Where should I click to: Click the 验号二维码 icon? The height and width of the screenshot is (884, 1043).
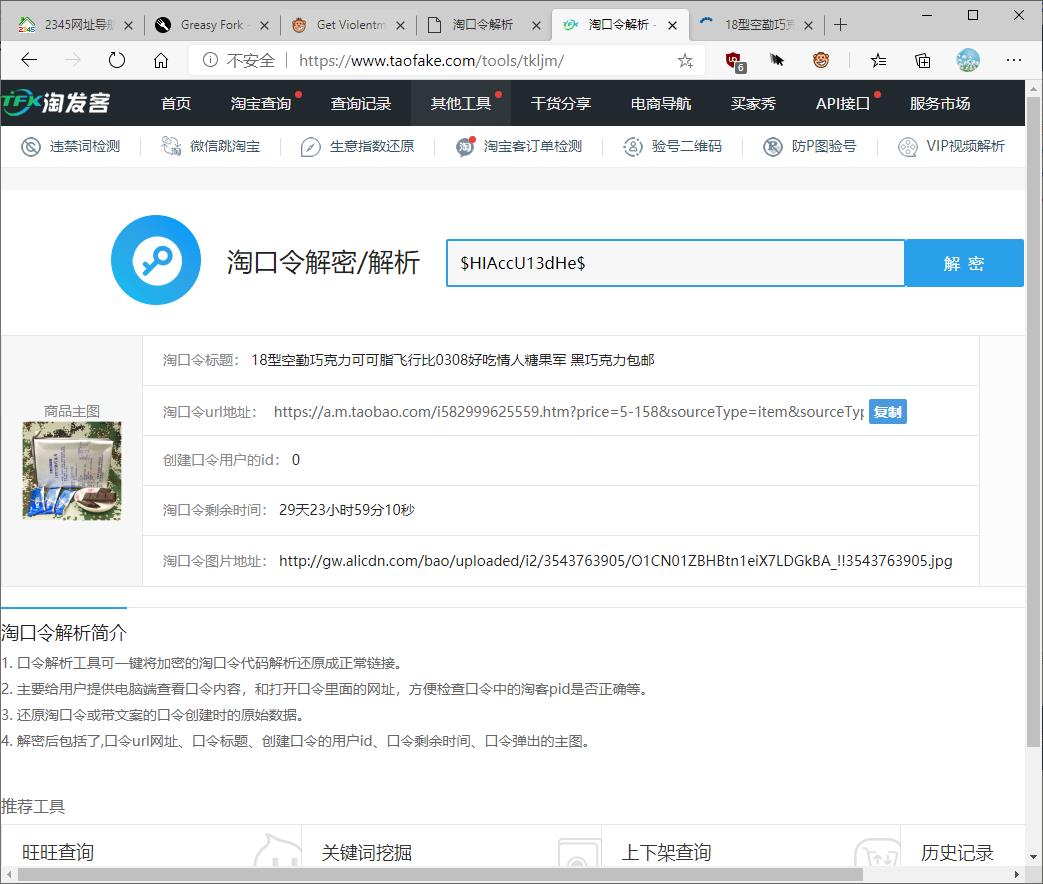click(x=633, y=146)
